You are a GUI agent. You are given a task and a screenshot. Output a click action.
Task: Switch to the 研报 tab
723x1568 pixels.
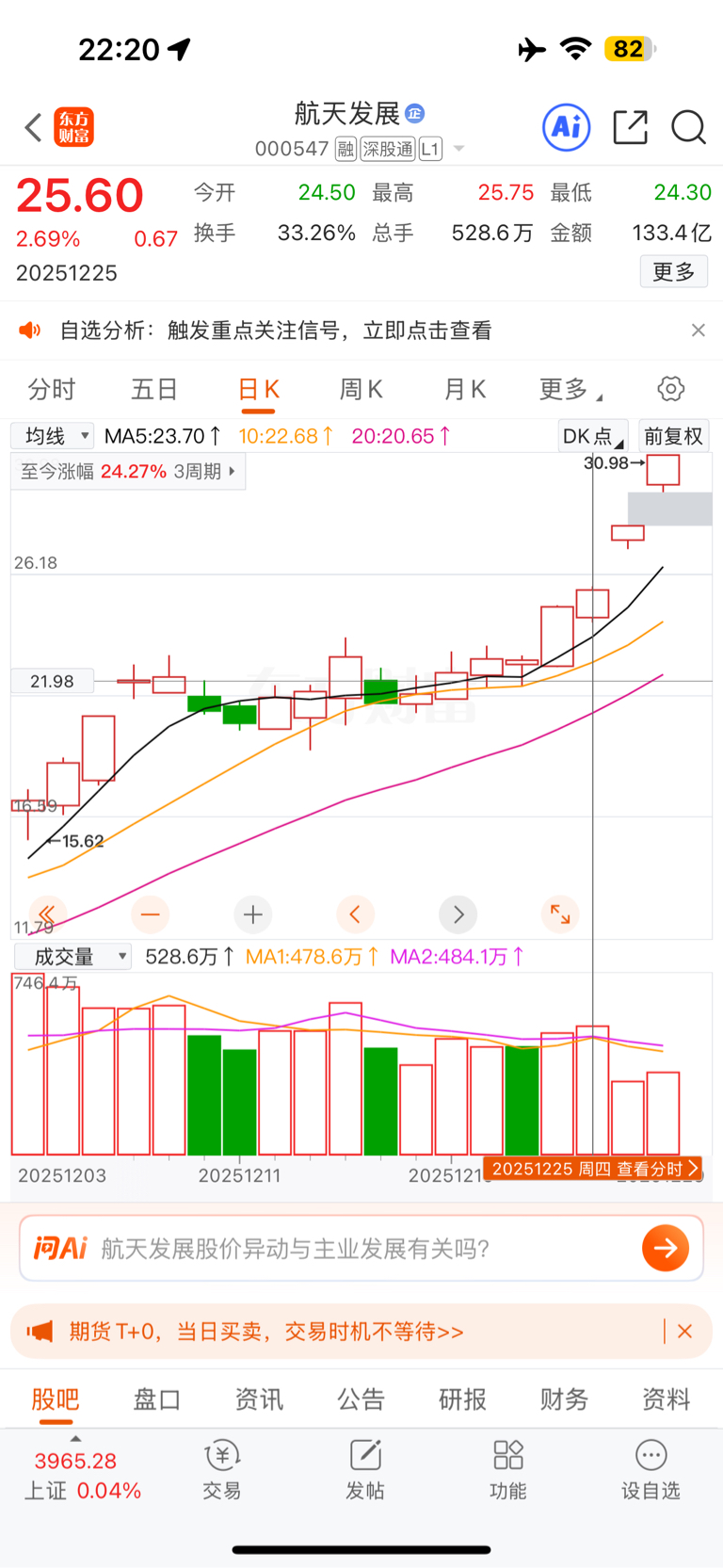click(462, 1399)
